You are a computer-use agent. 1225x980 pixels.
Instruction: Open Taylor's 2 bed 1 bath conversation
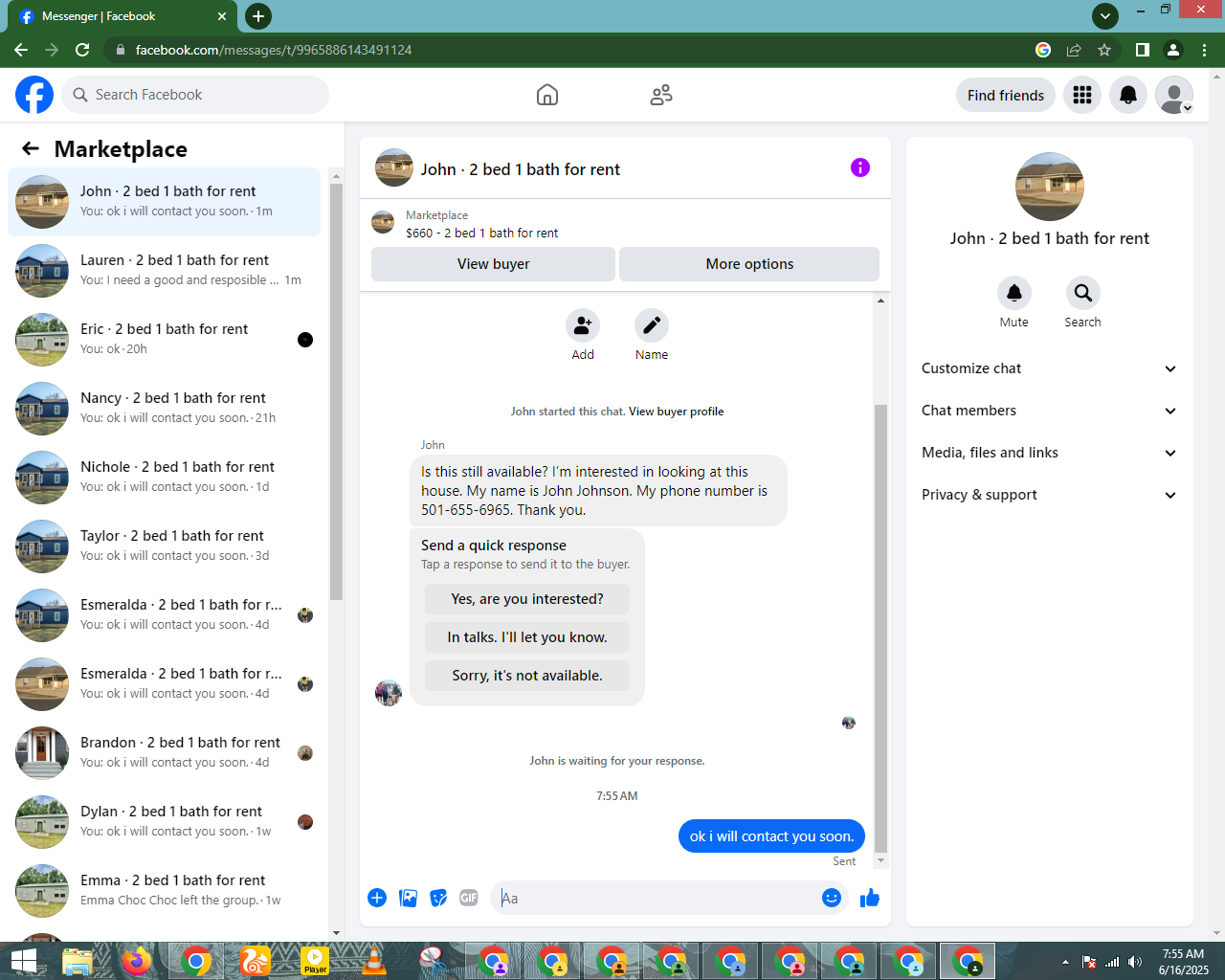[164, 546]
